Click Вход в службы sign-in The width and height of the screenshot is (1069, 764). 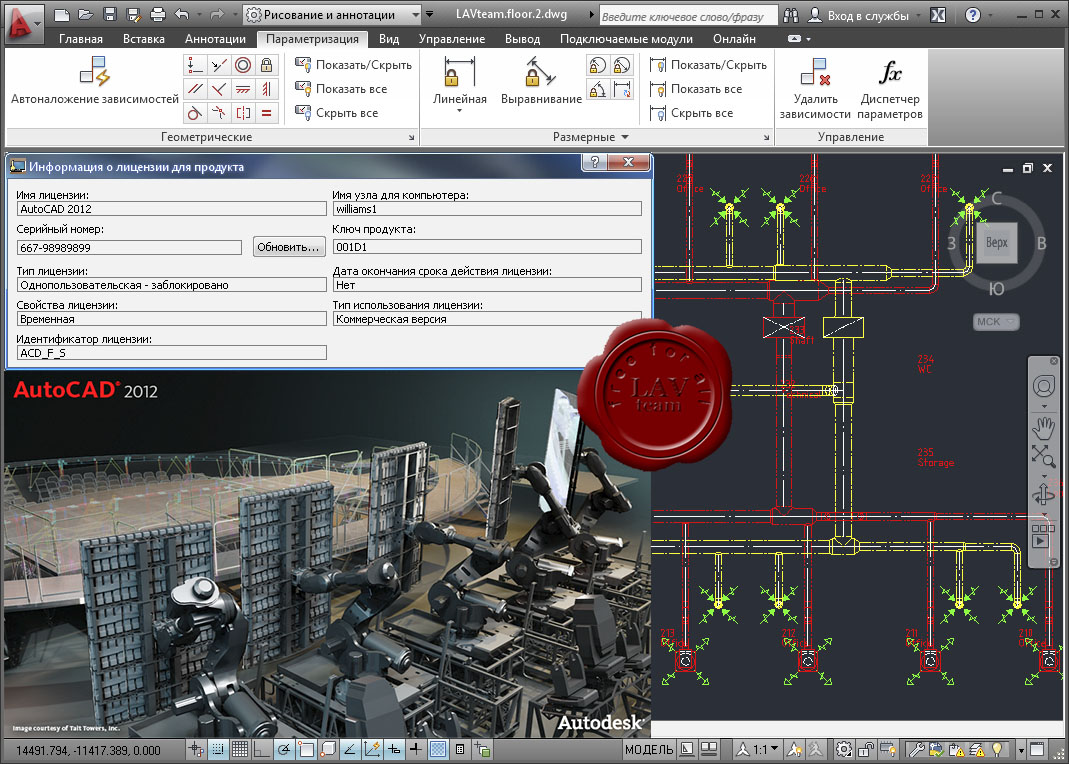pos(858,15)
